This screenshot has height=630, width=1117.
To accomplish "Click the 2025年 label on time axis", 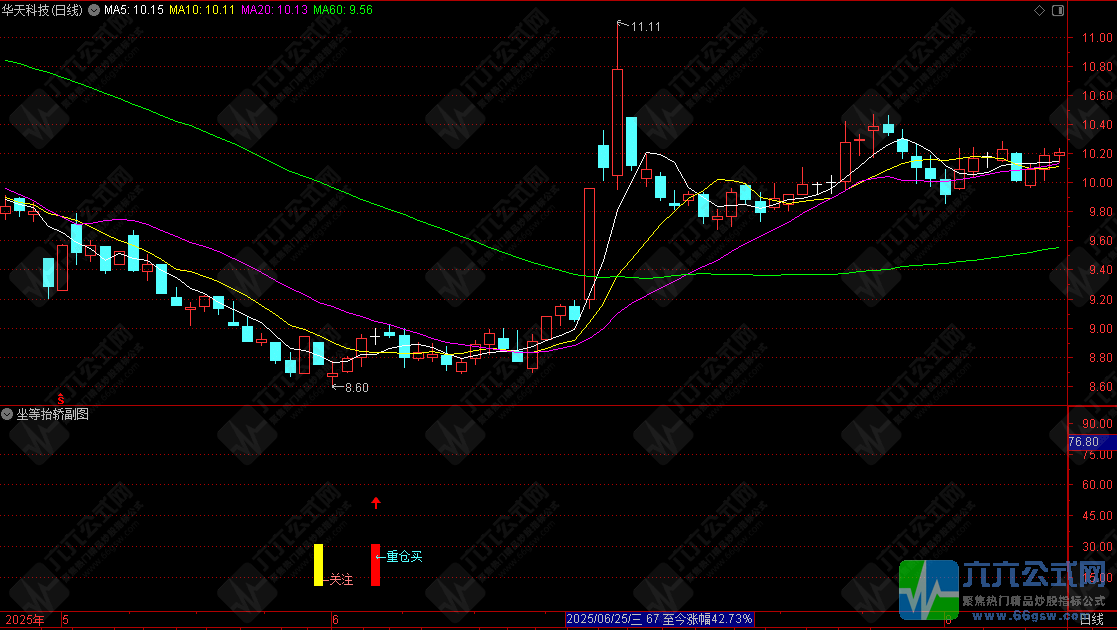I will (24, 620).
